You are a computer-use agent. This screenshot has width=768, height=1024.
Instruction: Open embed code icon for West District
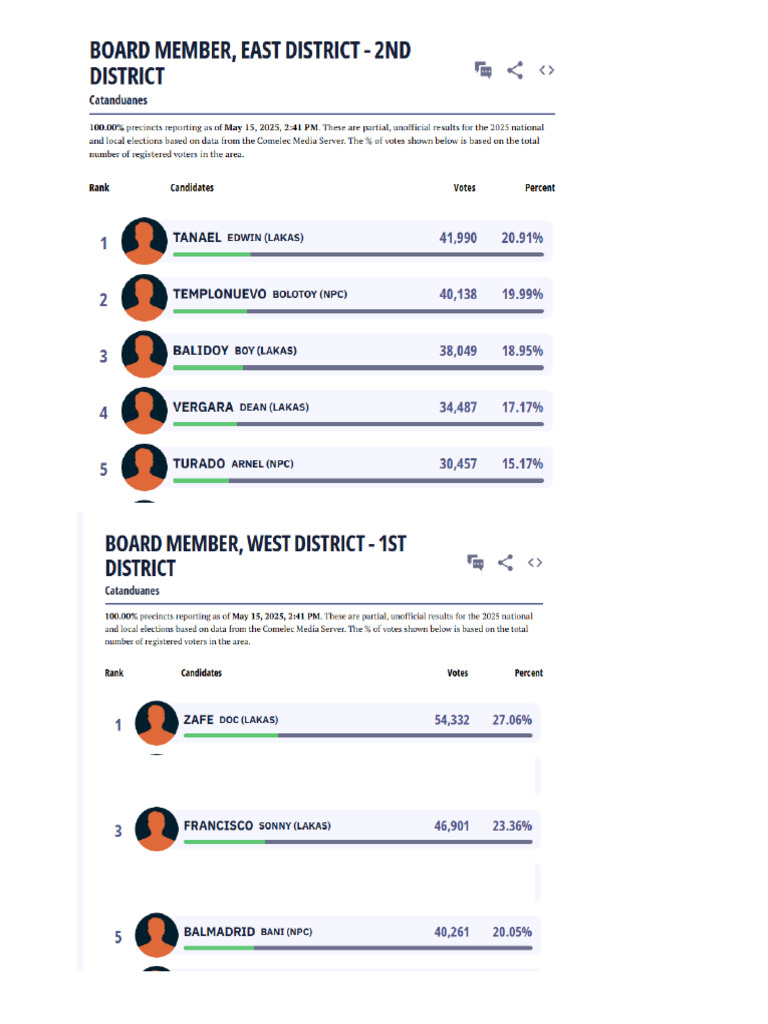tap(535, 562)
